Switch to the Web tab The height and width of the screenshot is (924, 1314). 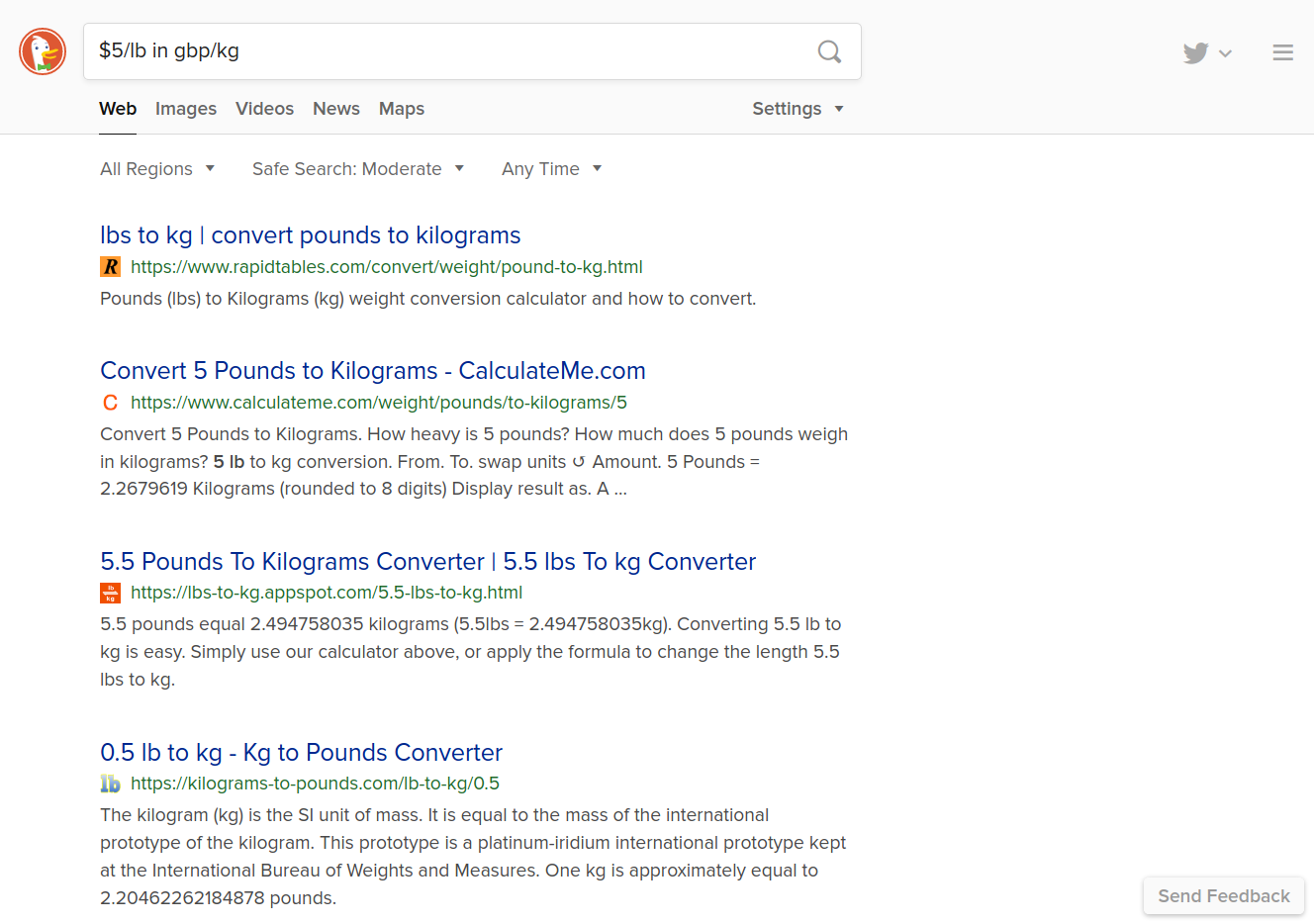[x=118, y=109]
